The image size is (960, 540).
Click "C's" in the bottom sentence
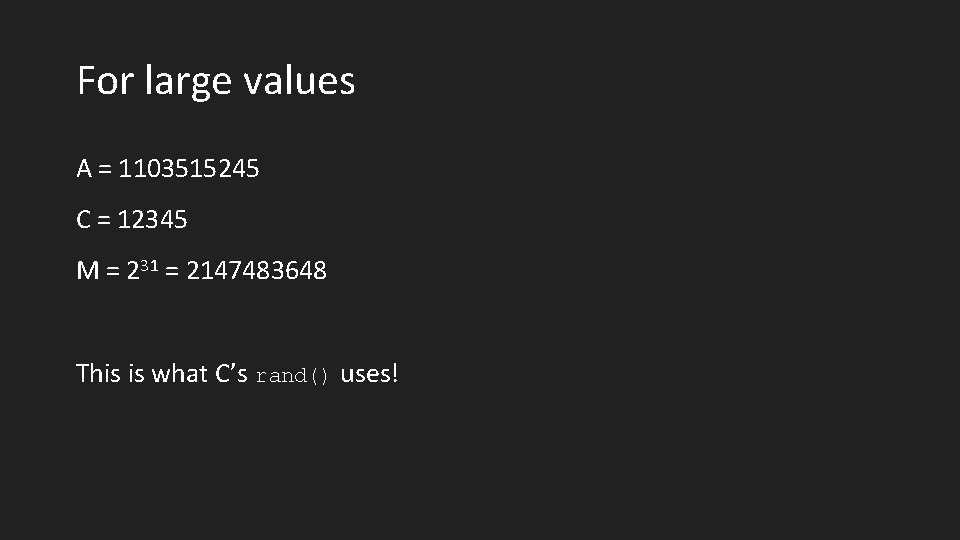(232, 374)
